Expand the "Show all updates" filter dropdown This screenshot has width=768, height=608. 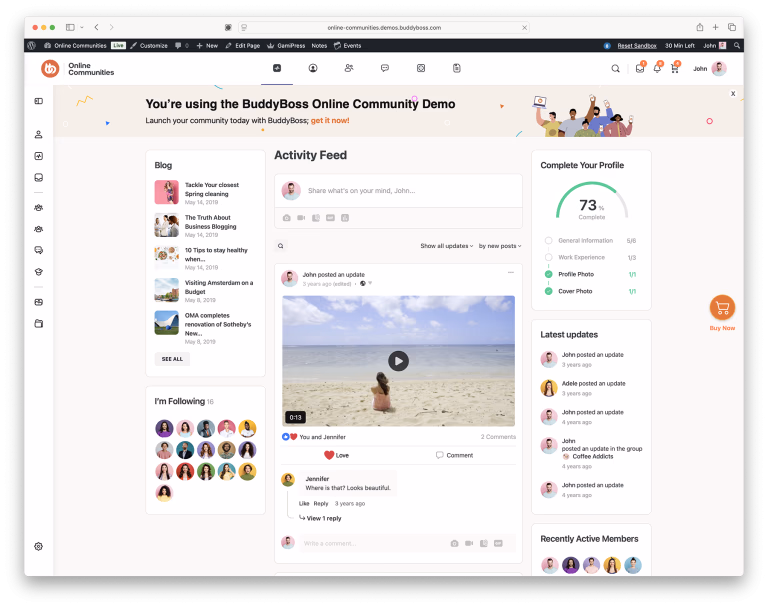(446, 246)
